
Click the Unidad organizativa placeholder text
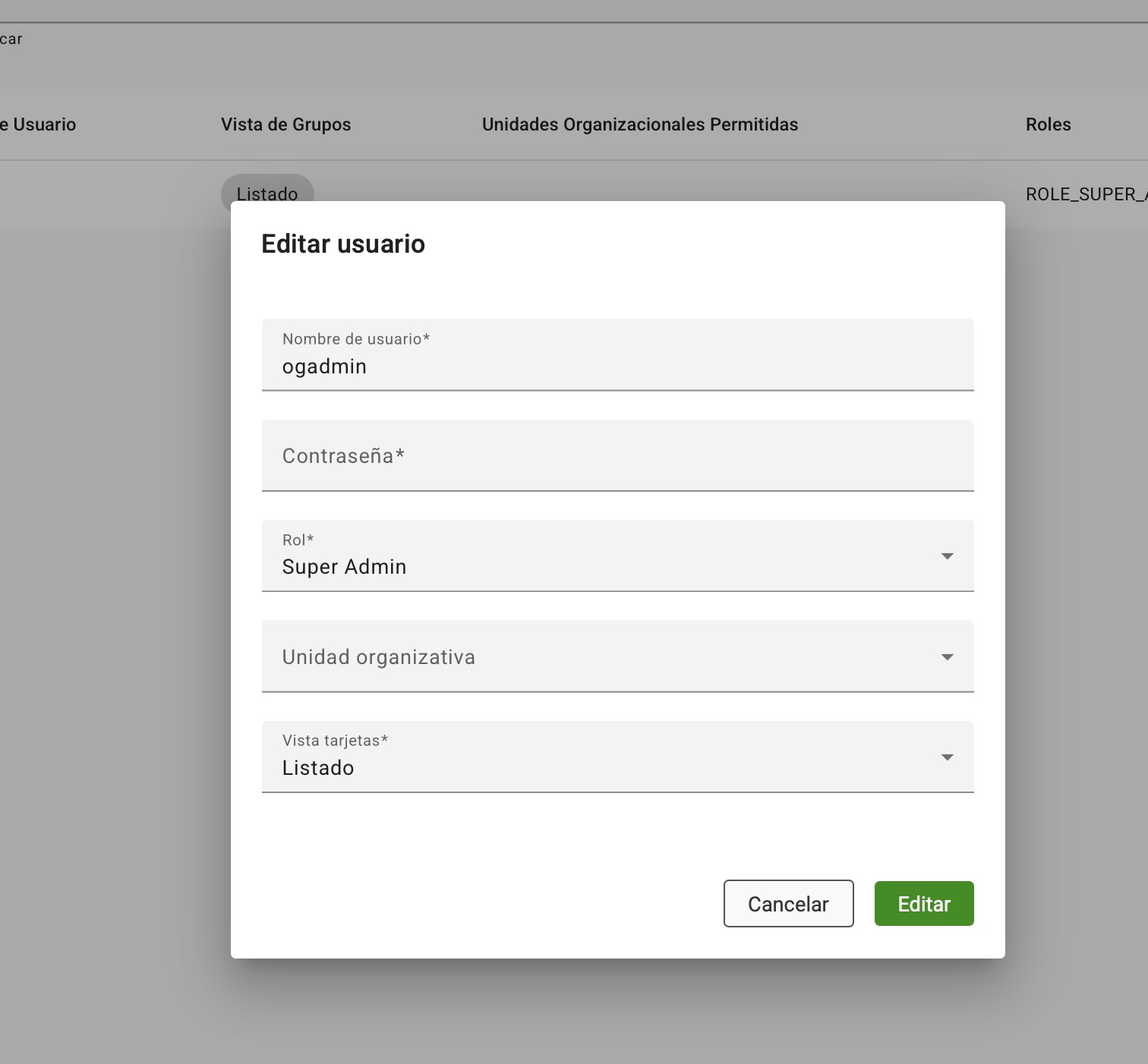point(378,657)
